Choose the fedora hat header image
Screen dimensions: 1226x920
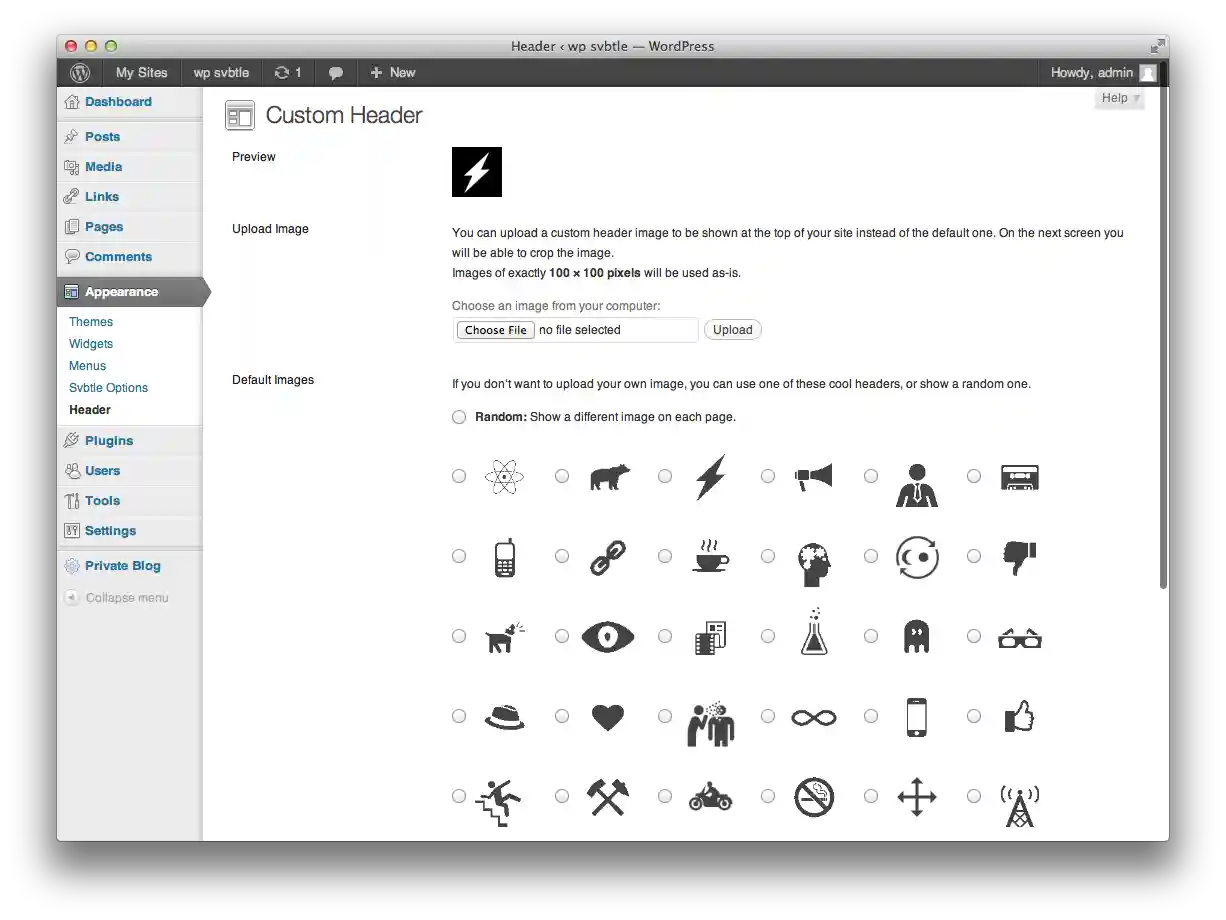[x=504, y=717]
